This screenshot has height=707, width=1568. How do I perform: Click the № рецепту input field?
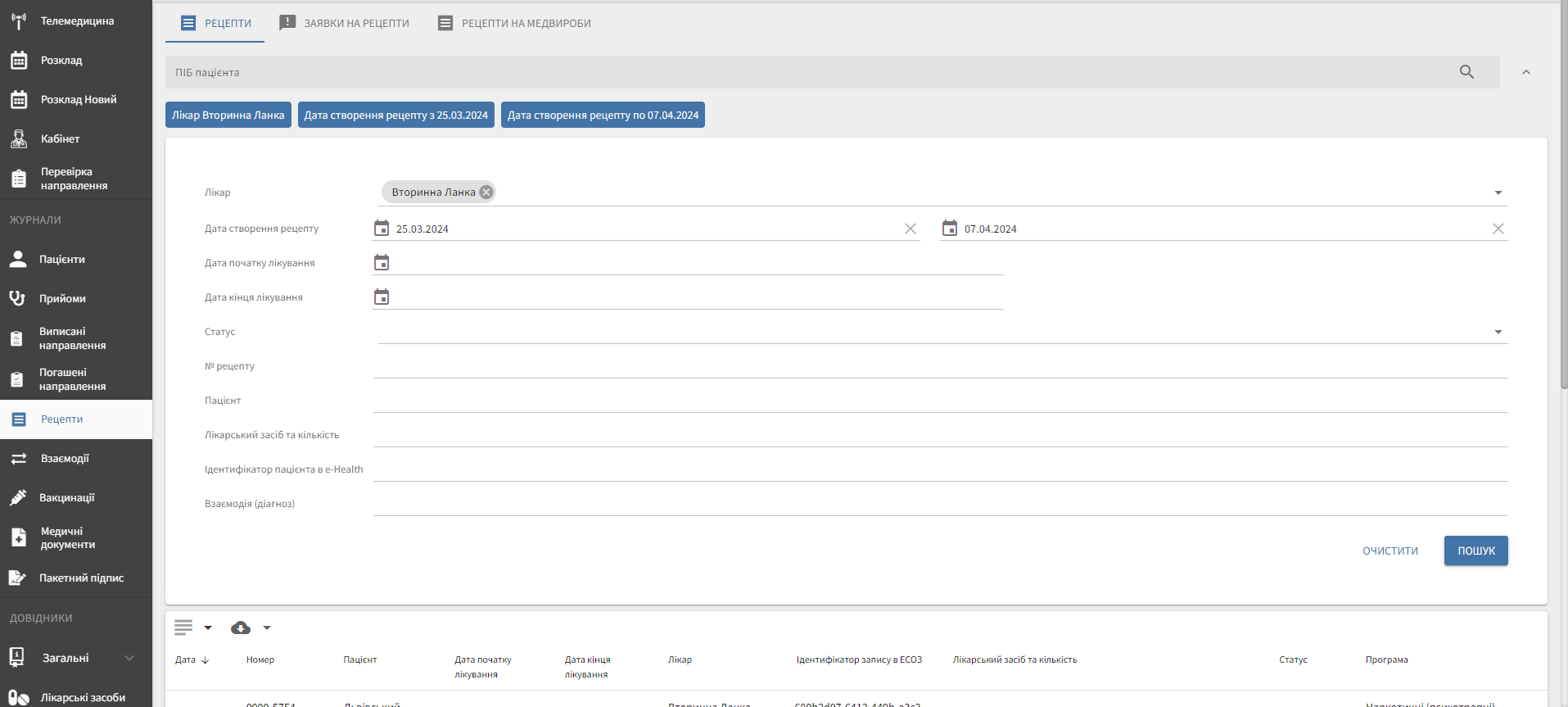pos(939,367)
